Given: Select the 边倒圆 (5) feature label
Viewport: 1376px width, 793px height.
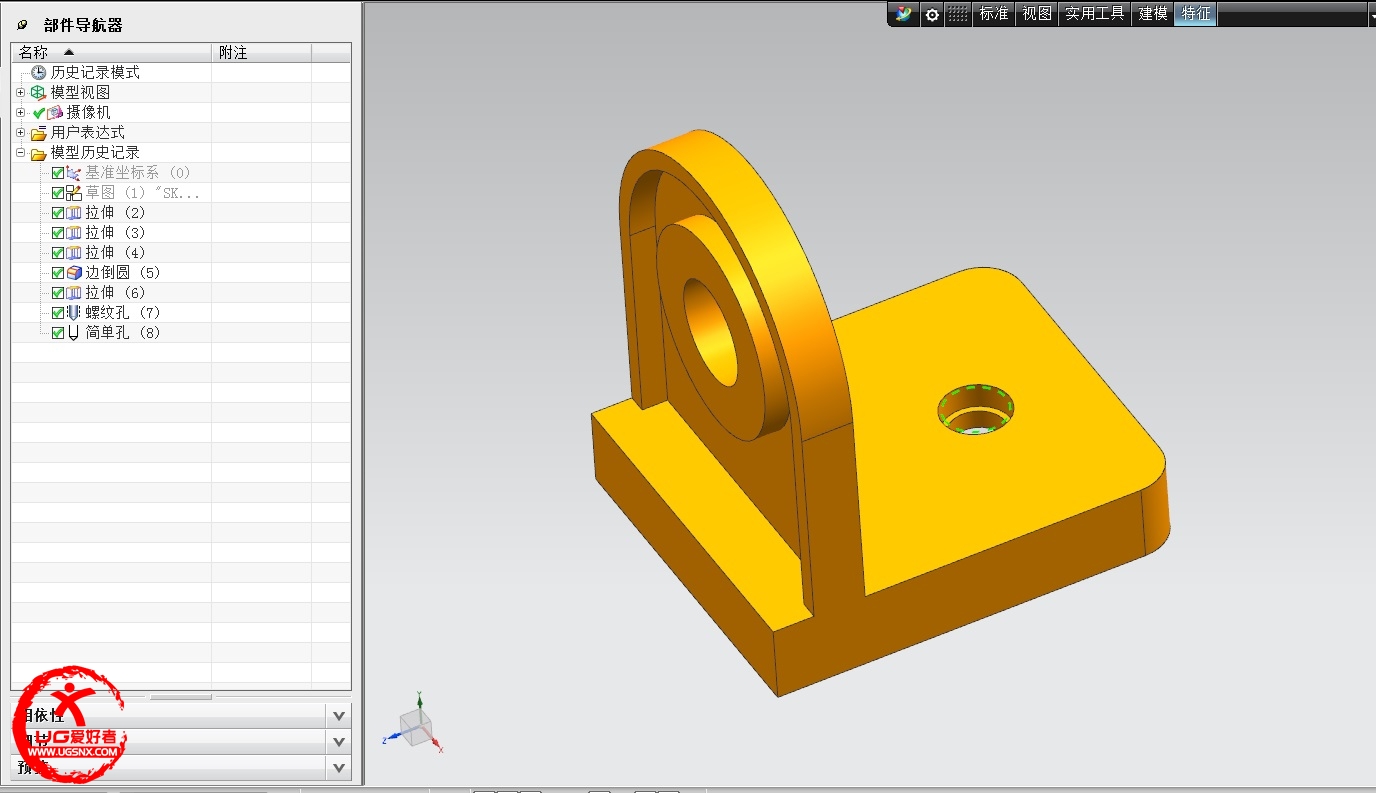Looking at the screenshot, I should click(x=122, y=273).
